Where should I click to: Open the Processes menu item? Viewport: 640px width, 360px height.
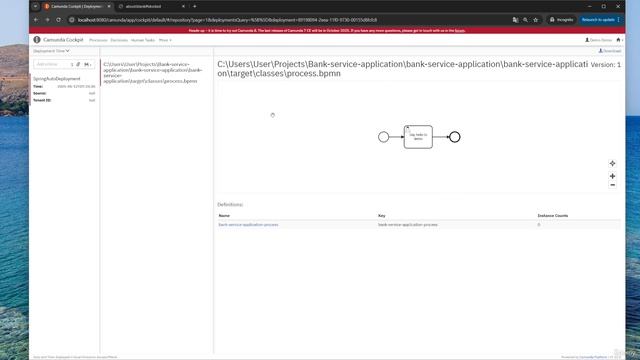pyautogui.click(x=98, y=40)
